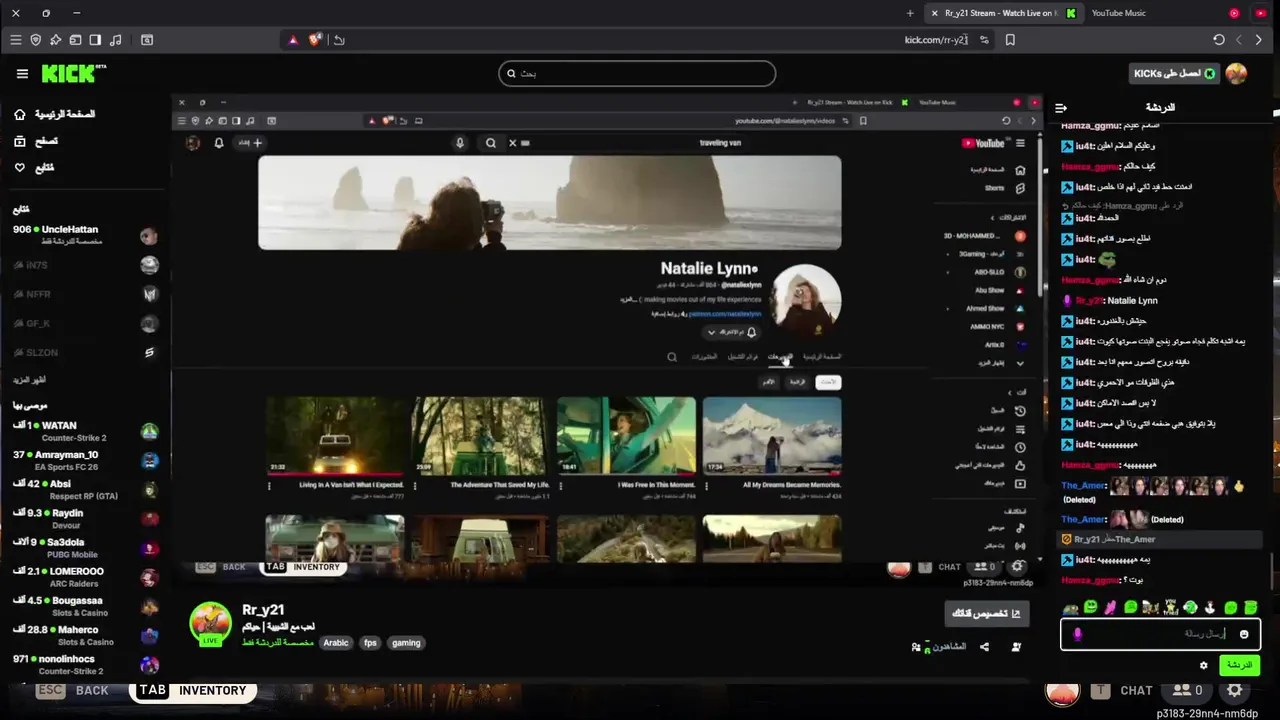The image size is (1280, 720).
Task: Click the purple triangle extension icon
Action: coord(293,40)
